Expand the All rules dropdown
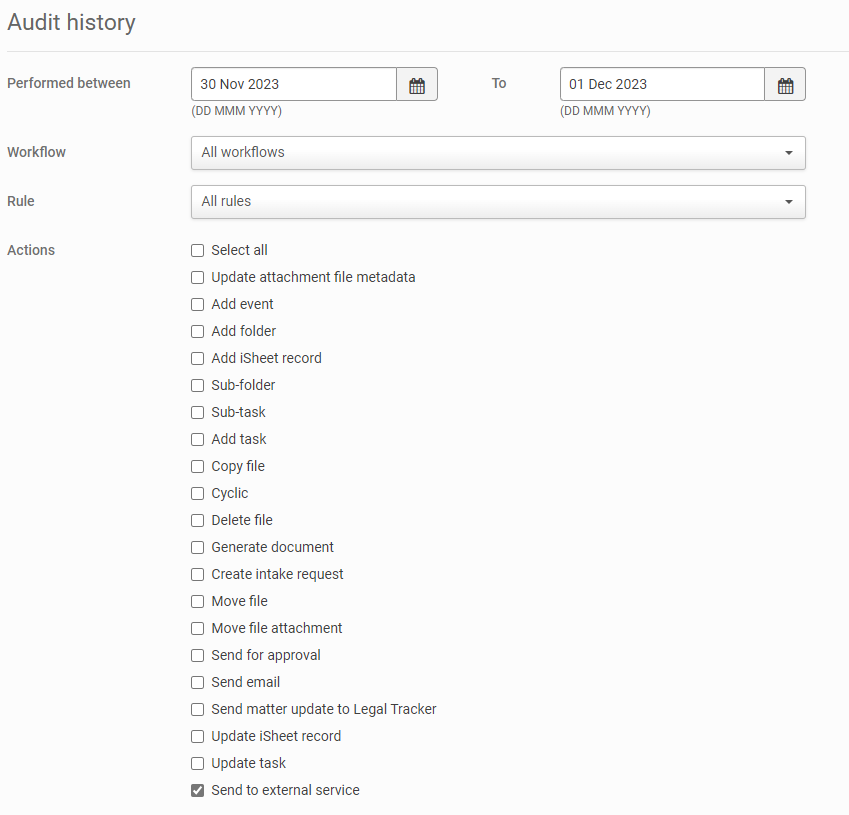 tap(497, 202)
